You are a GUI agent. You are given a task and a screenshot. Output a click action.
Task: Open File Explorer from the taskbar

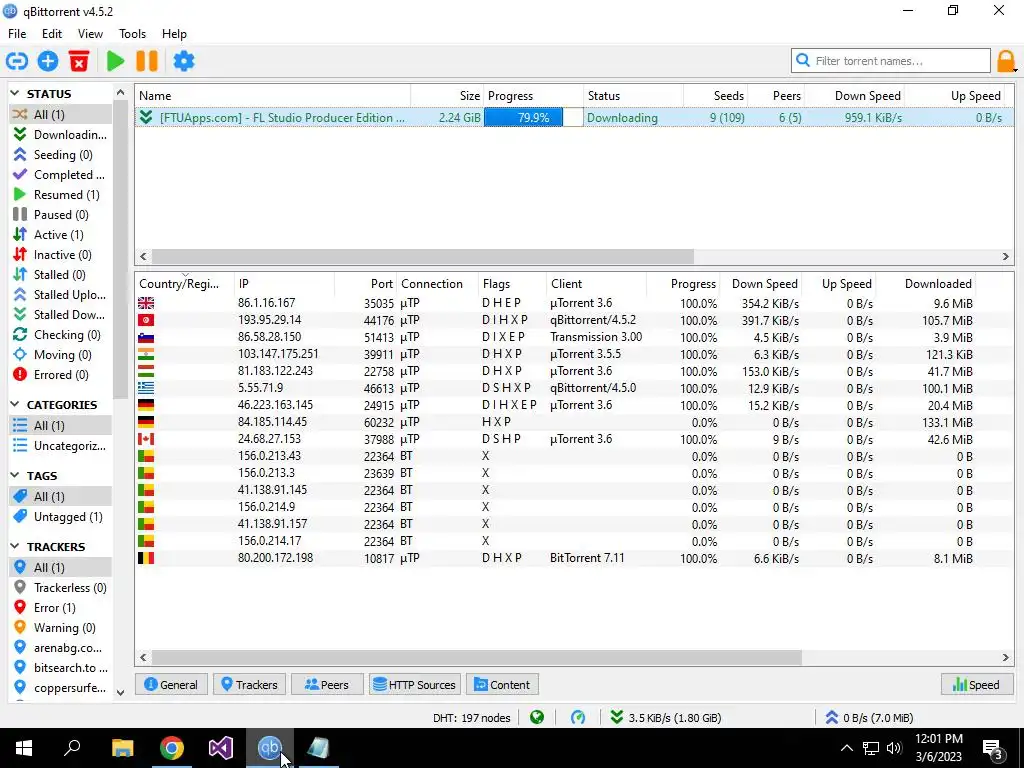[x=122, y=748]
